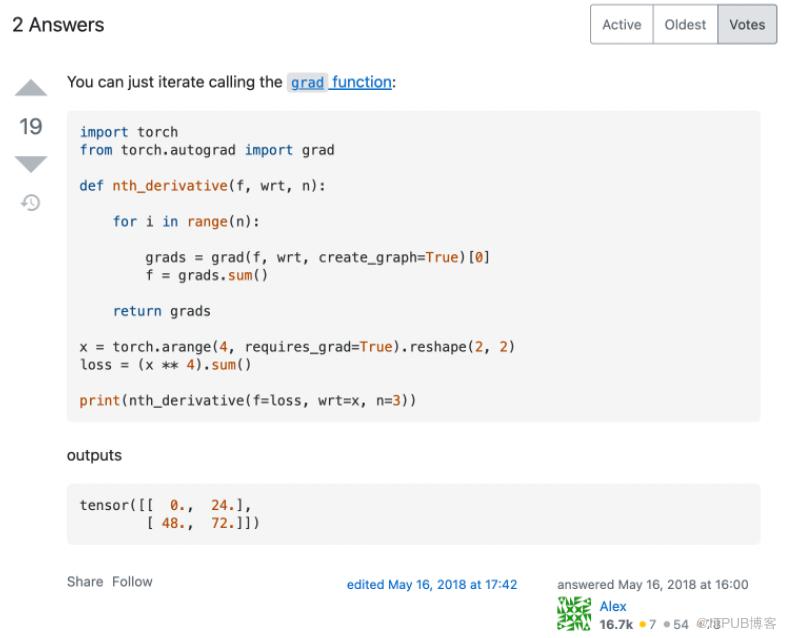The width and height of the screenshot is (786, 638).
Task: Follow this answer
Action: click(132, 581)
